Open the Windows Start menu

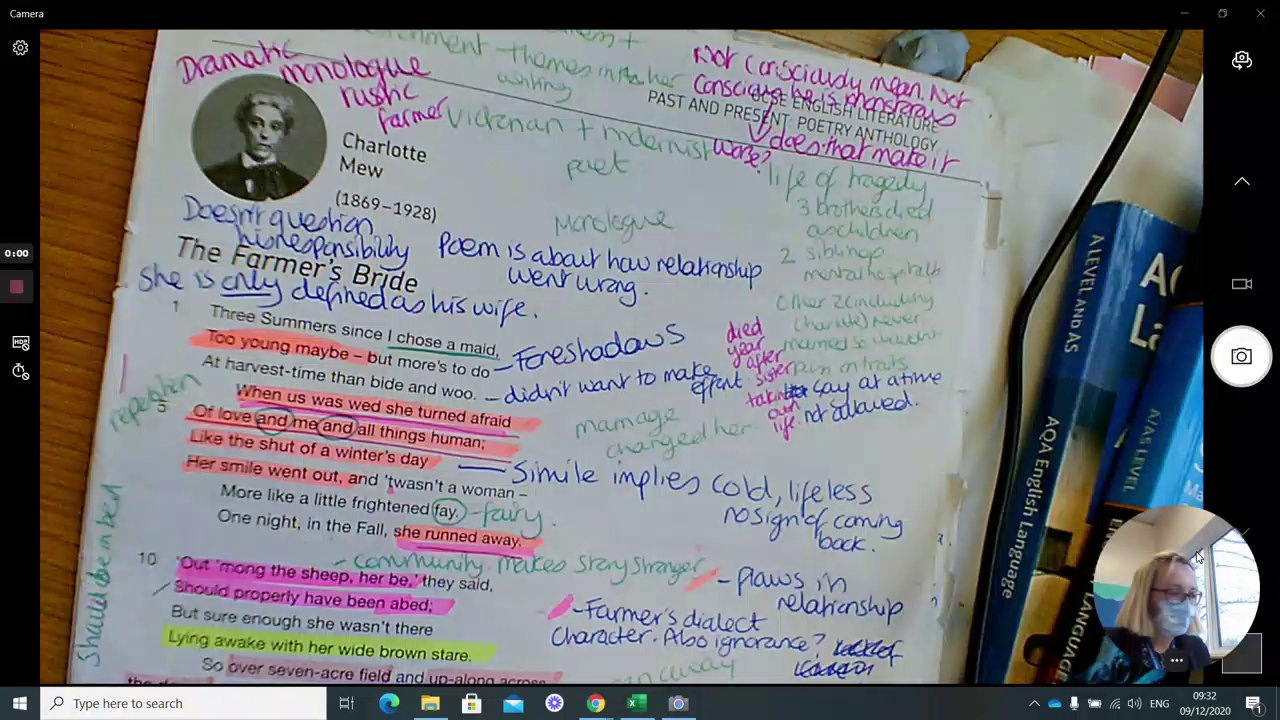pyautogui.click(x=20, y=703)
